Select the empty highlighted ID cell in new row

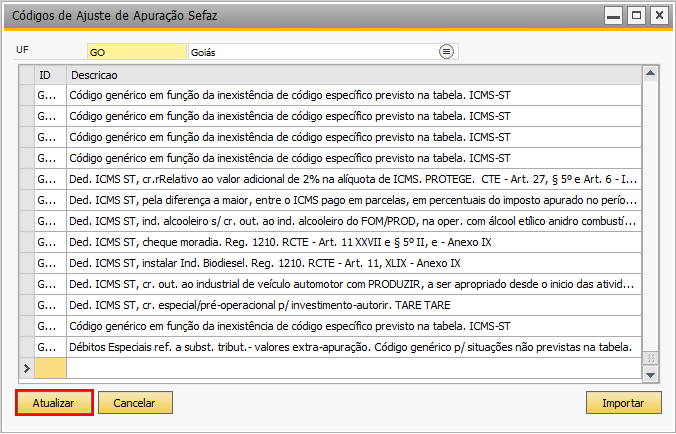click(x=50, y=368)
